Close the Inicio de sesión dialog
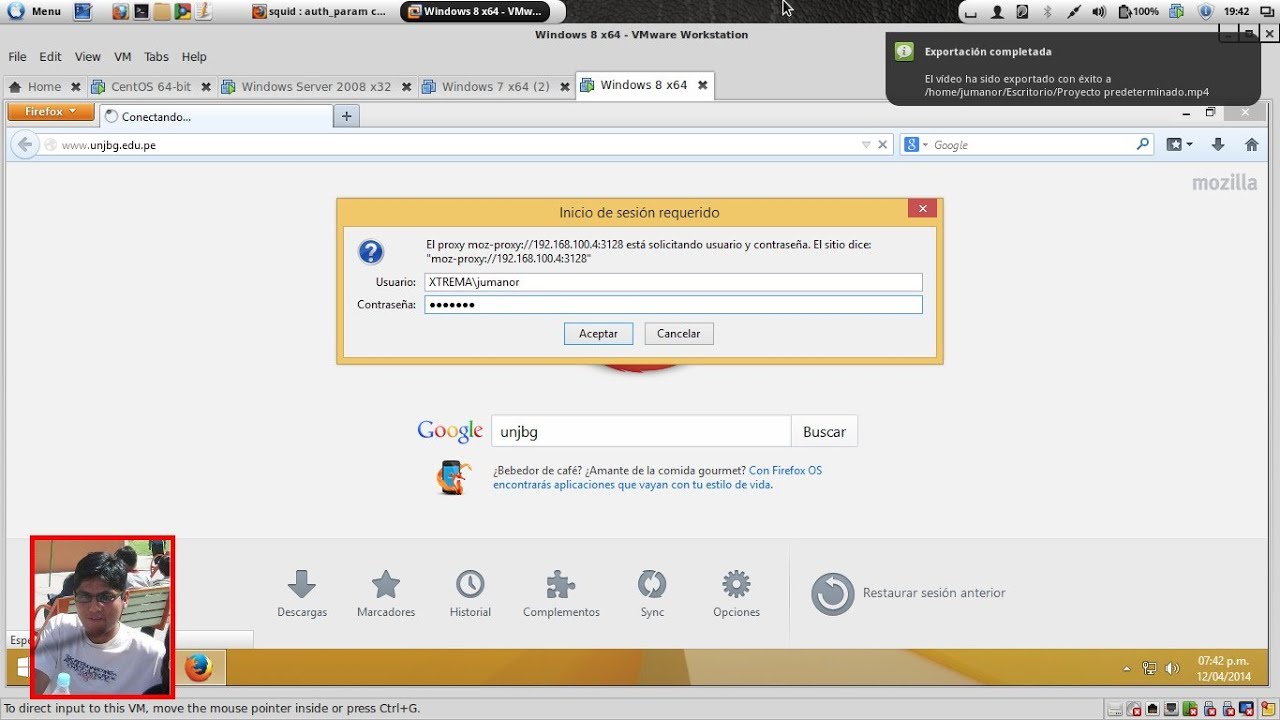The width and height of the screenshot is (1280, 720). point(922,209)
